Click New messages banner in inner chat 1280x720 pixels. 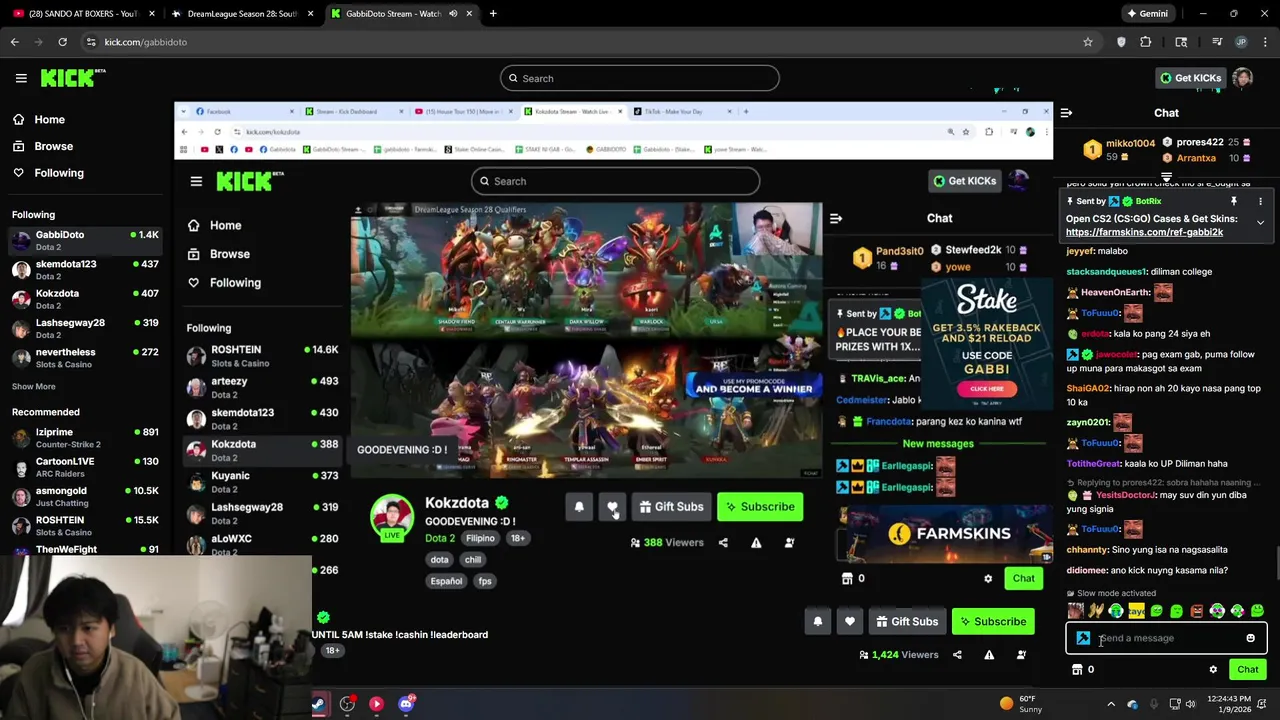[x=938, y=443]
